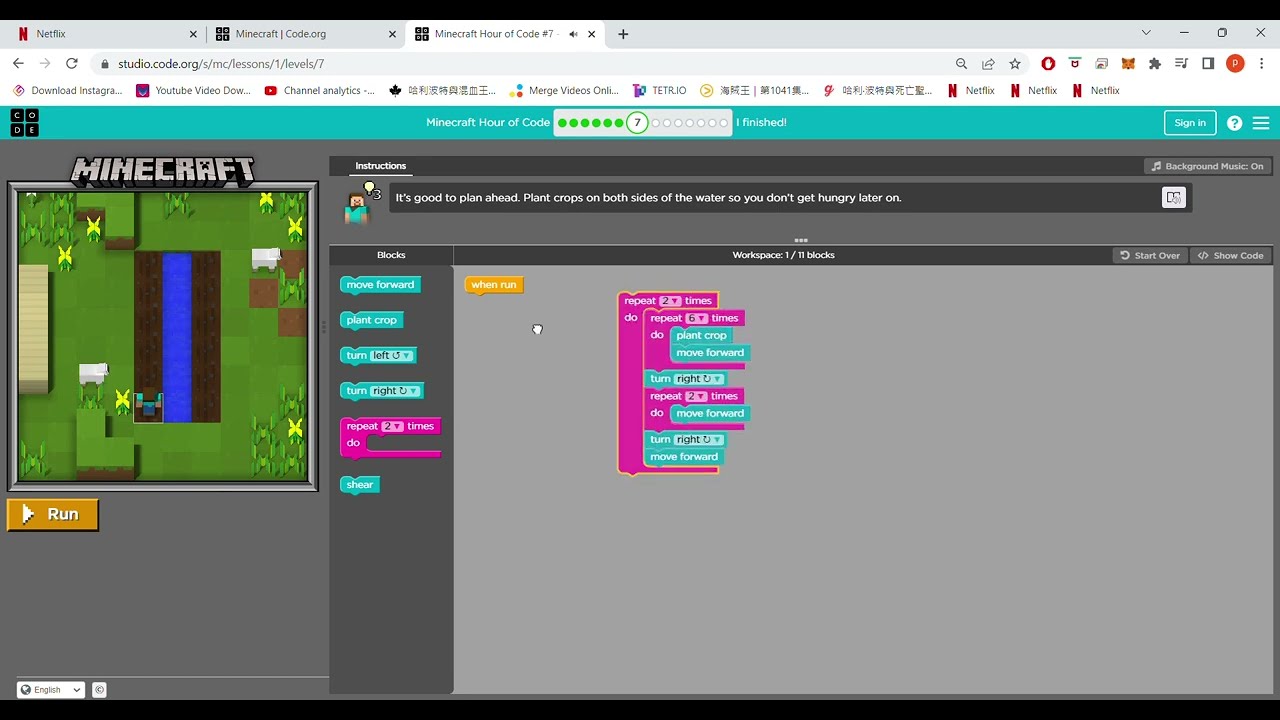Screen dimensions: 1280x720
Task: Click the instructions panel resize handle dots
Action: [801, 240]
